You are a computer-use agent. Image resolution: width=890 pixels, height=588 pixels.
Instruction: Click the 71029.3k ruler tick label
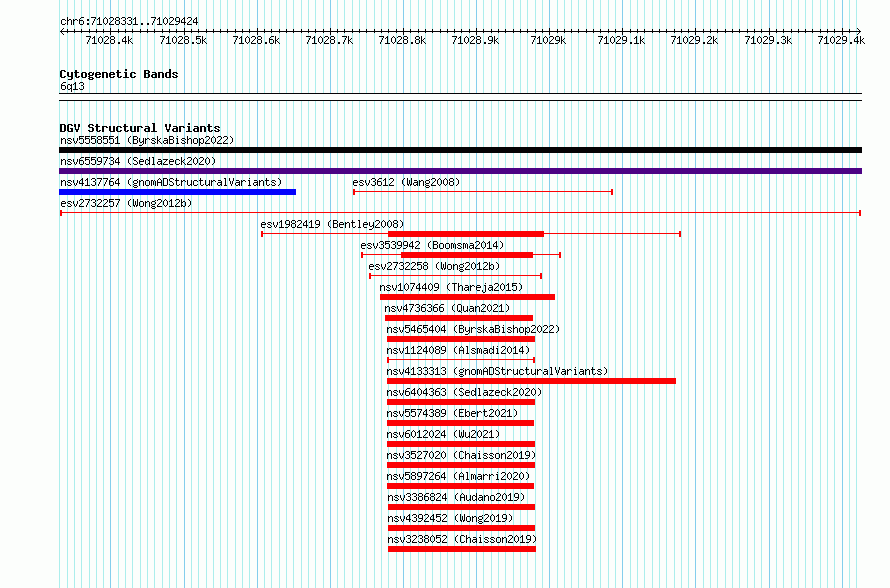768,40
